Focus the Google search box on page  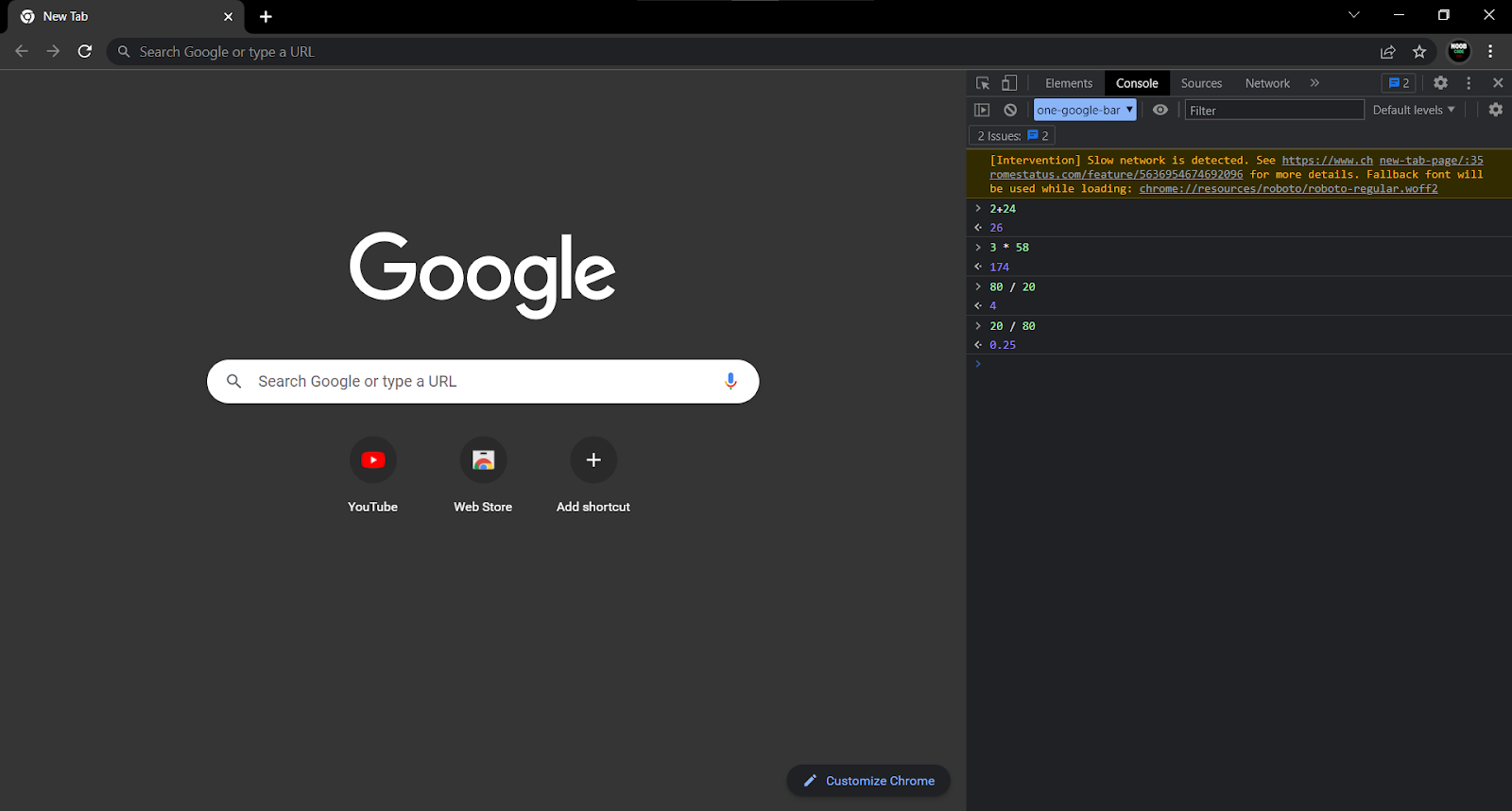[x=483, y=381]
